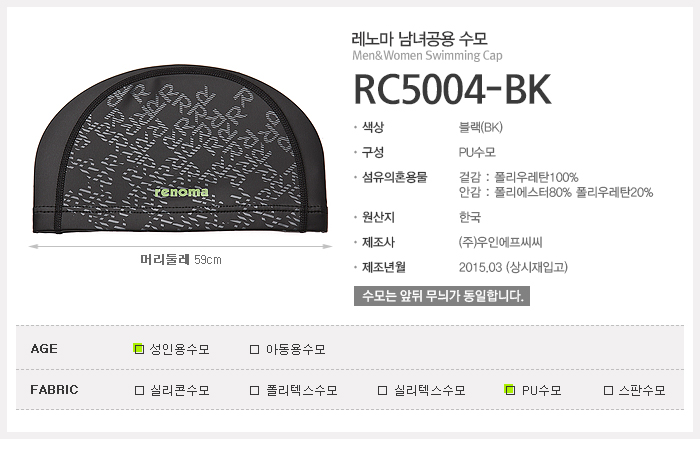Check the 아동용수모 checkbox
The image size is (700, 449).
(x=255, y=349)
